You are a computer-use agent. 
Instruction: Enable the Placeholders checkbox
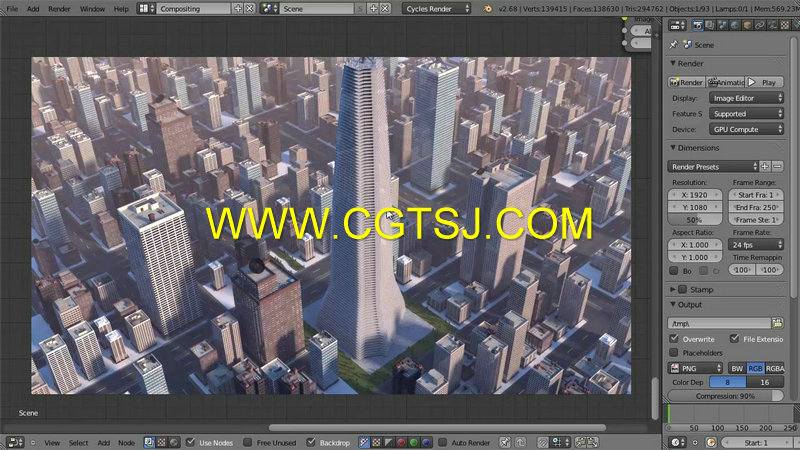(x=674, y=353)
